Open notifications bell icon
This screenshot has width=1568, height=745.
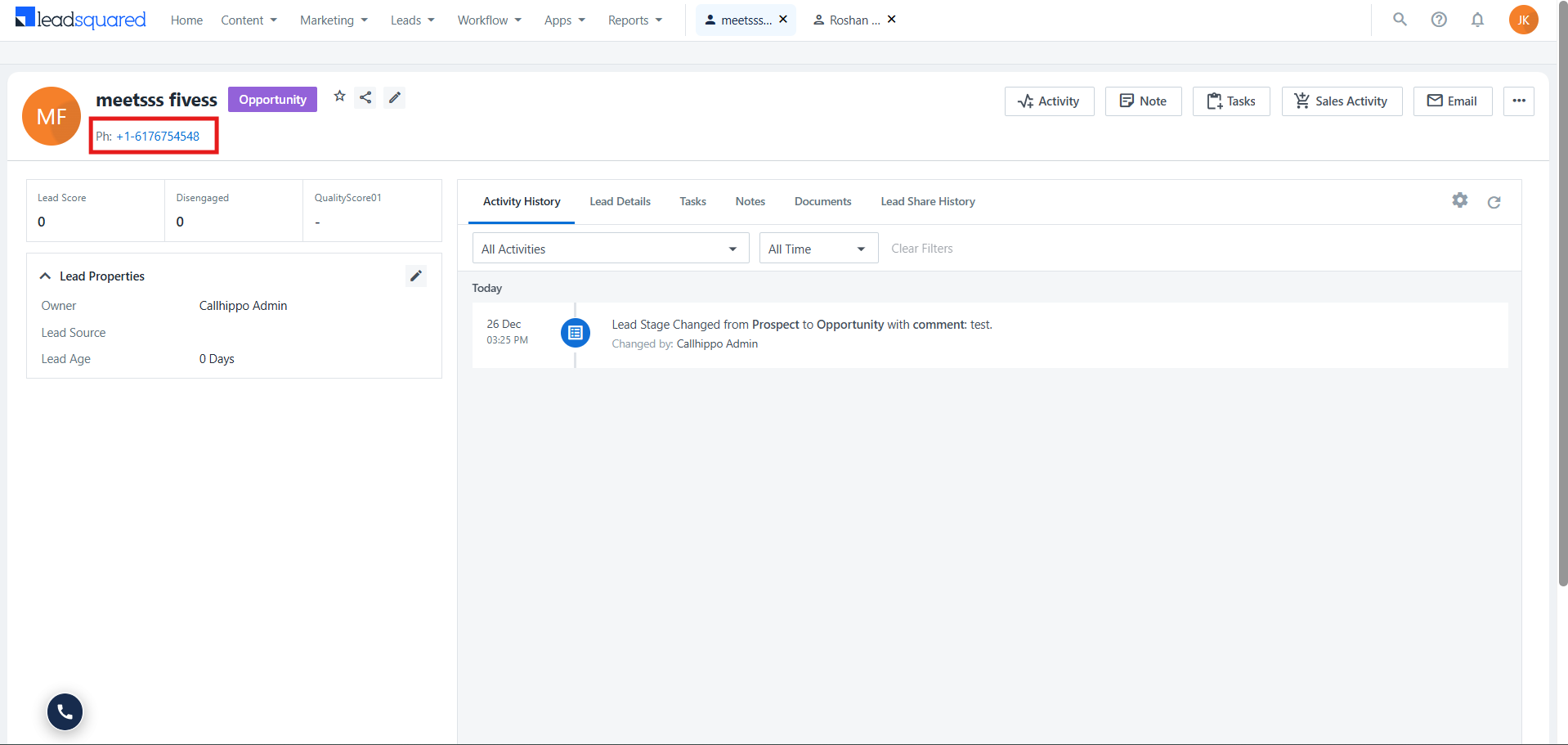tap(1477, 20)
